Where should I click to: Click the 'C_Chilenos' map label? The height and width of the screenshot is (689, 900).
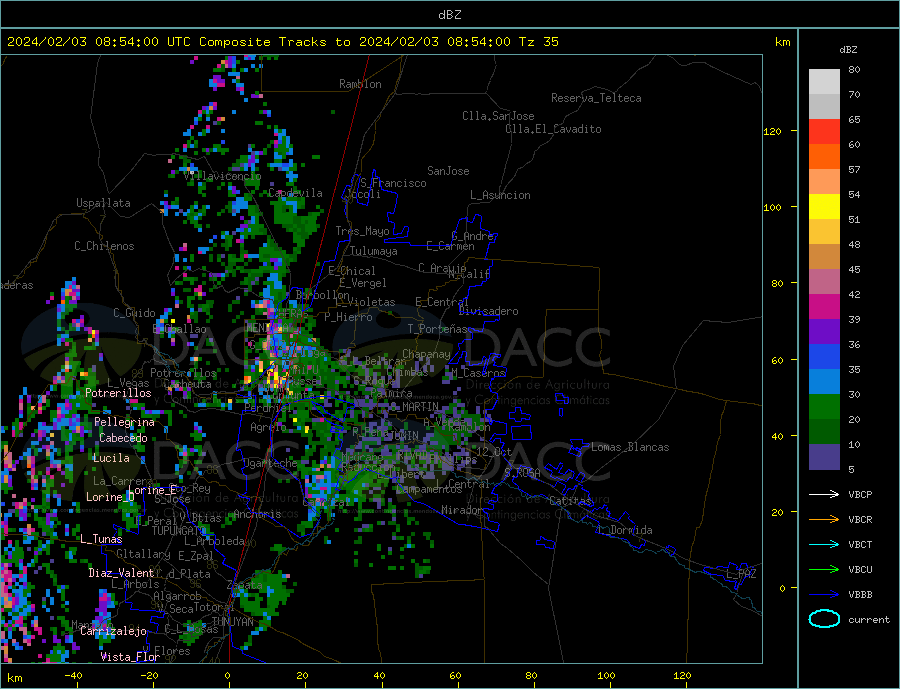[x=104, y=246]
